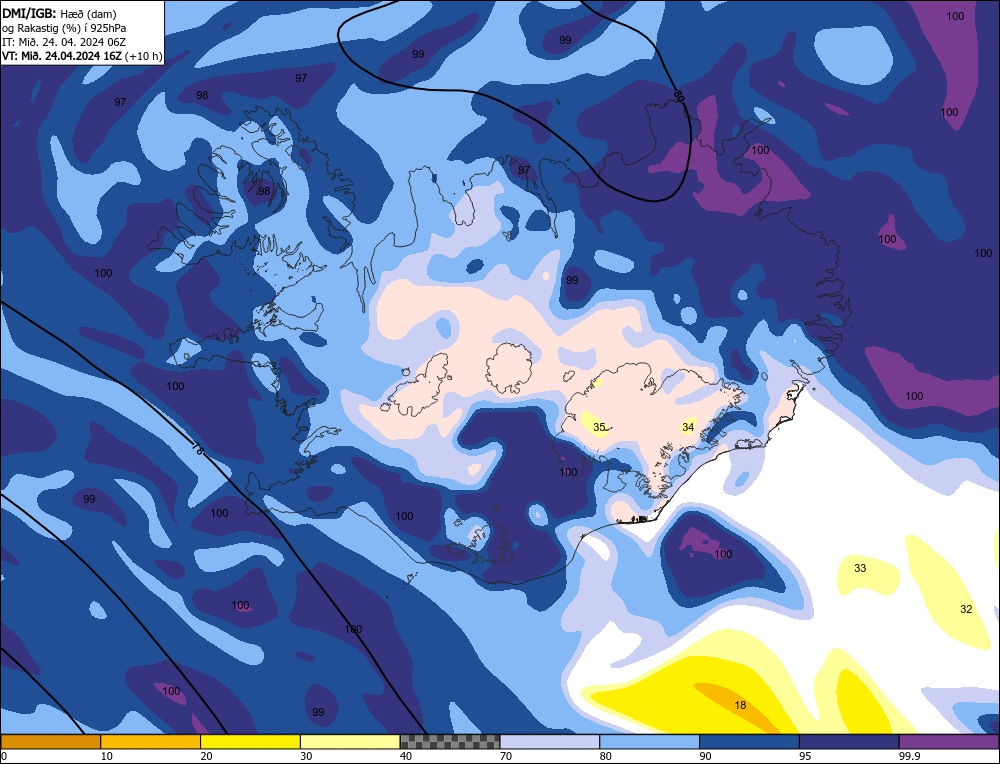Click the lavender 70-80 legend swatch

click(550, 742)
